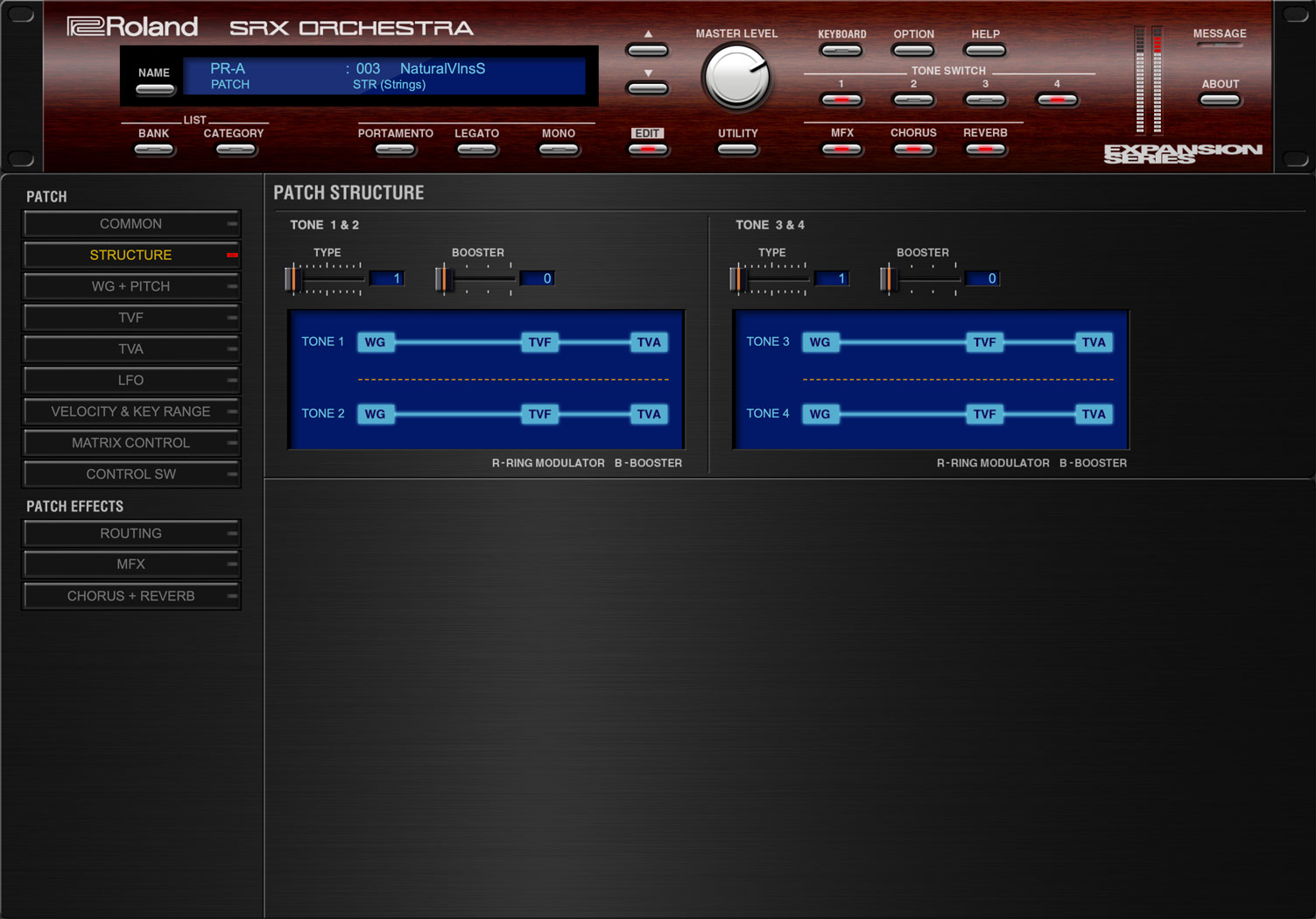Image resolution: width=1316 pixels, height=919 pixels.
Task: Open the HELP button
Action: pos(985,51)
